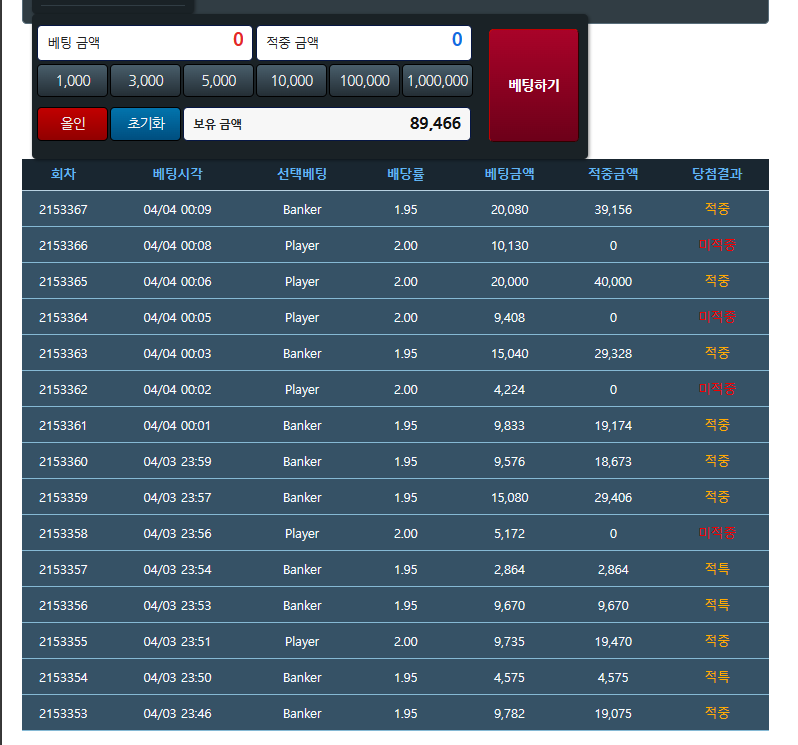The width and height of the screenshot is (798, 745).
Task: Click the red 올인 all-in button
Action: [73, 124]
